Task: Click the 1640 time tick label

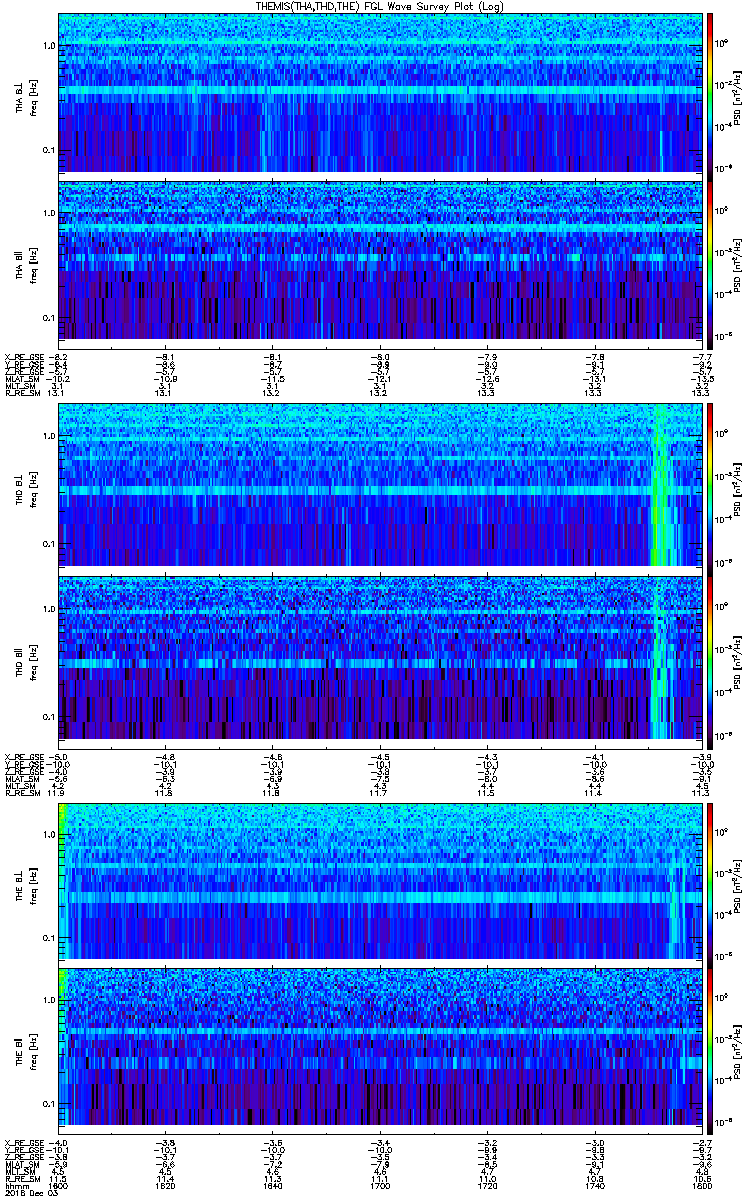Action: [x=272, y=1185]
